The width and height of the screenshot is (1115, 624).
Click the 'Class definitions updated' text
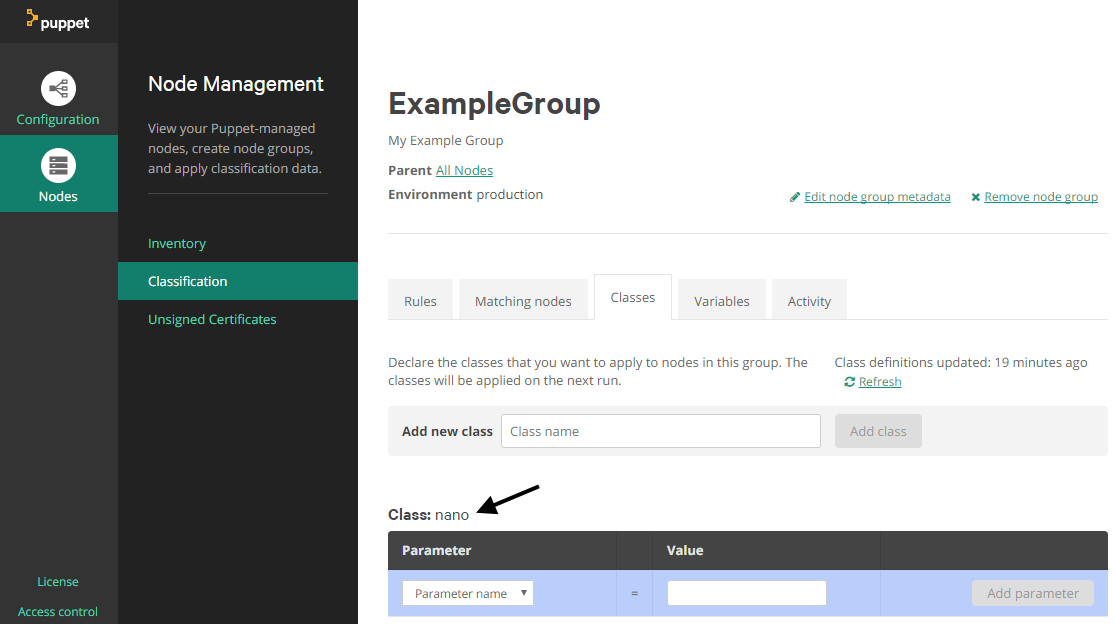coord(961,362)
